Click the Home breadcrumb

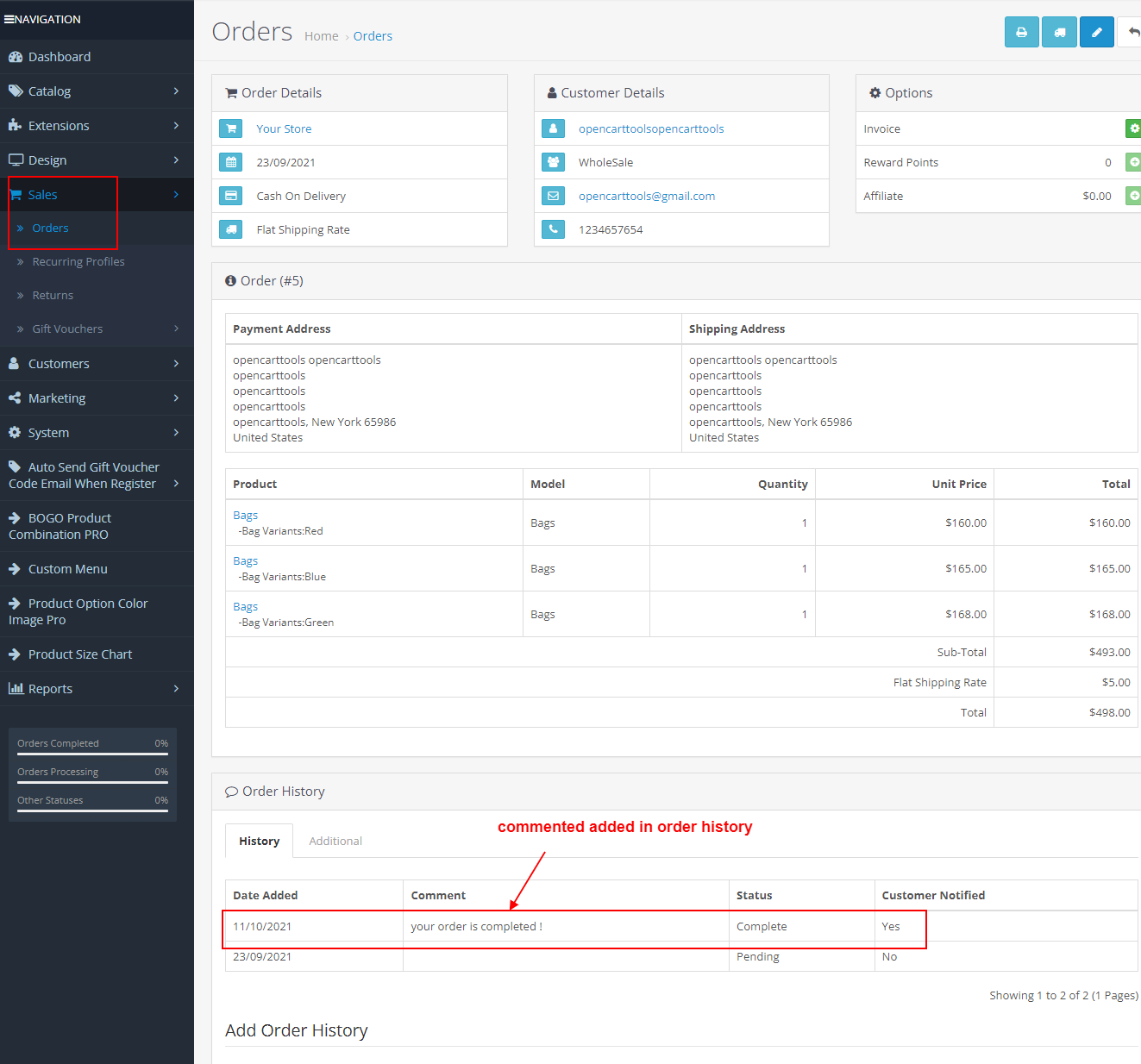pos(321,35)
